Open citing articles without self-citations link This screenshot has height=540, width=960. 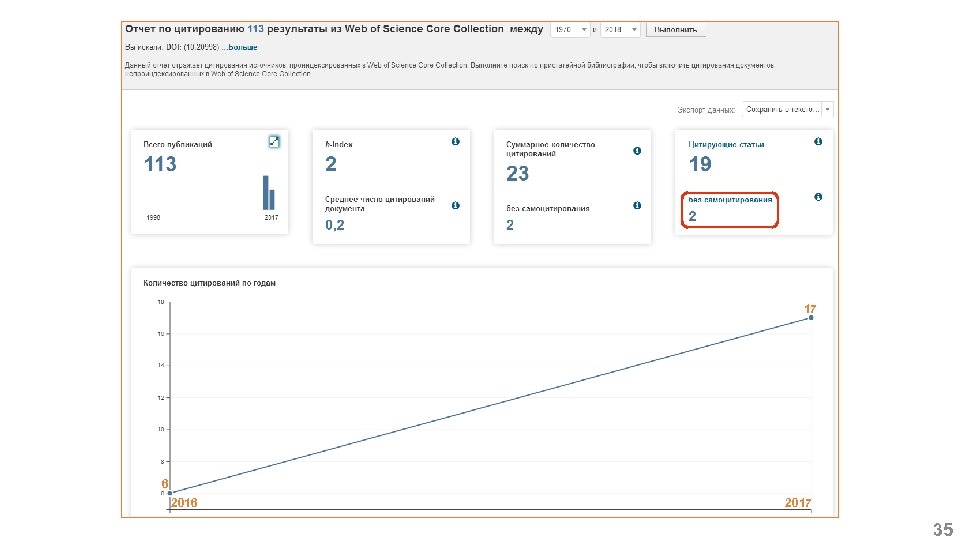(730, 200)
